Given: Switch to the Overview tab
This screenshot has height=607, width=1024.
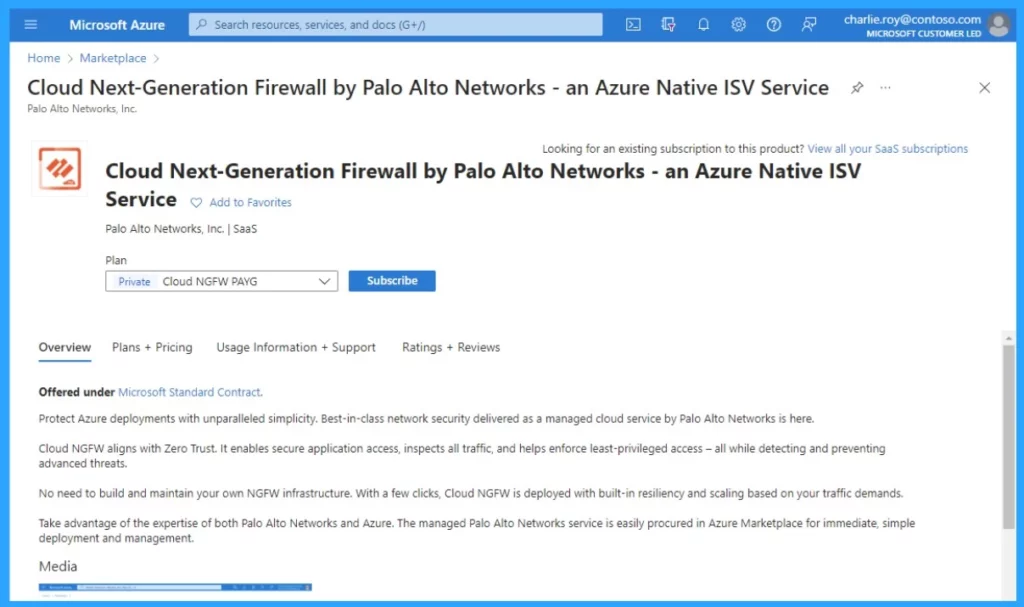Looking at the screenshot, I should tap(65, 348).
